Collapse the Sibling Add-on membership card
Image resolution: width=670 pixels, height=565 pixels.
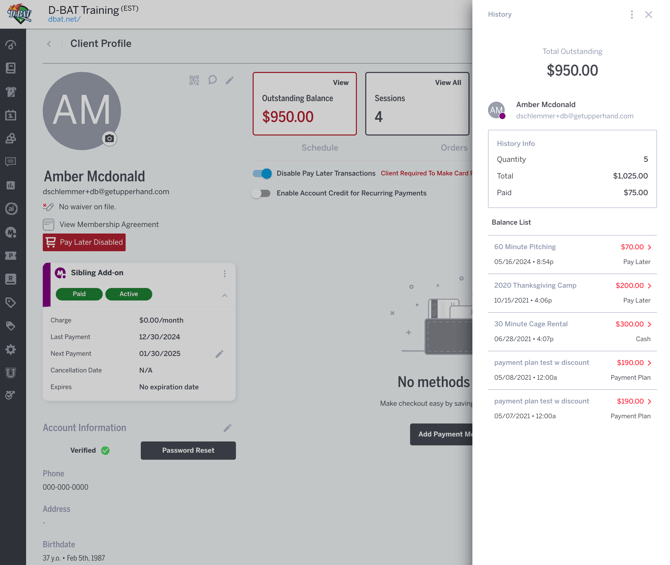[x=224, y=295]
